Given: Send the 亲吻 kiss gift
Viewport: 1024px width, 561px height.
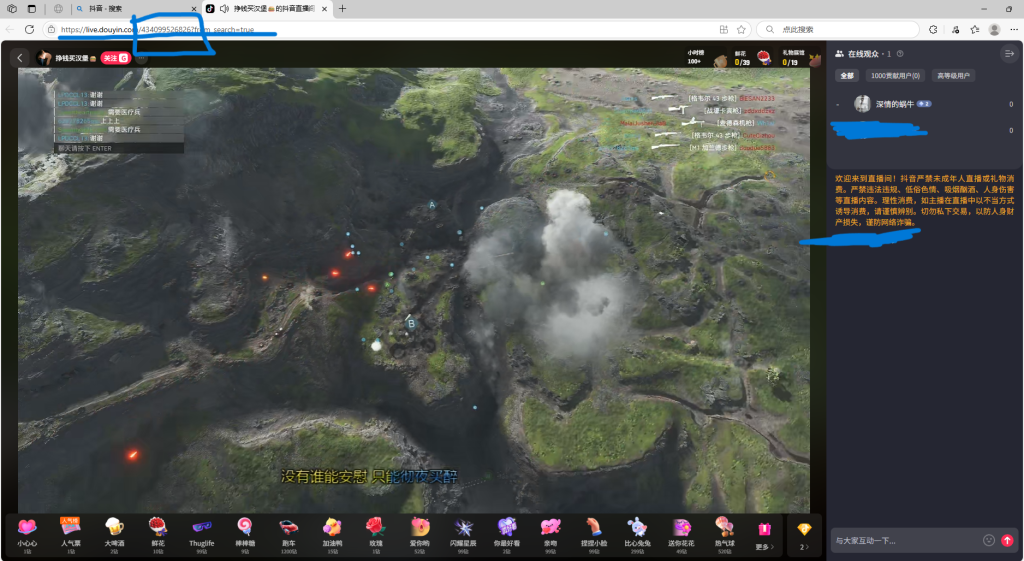Looking at the screenshot, I should [551, 534].
